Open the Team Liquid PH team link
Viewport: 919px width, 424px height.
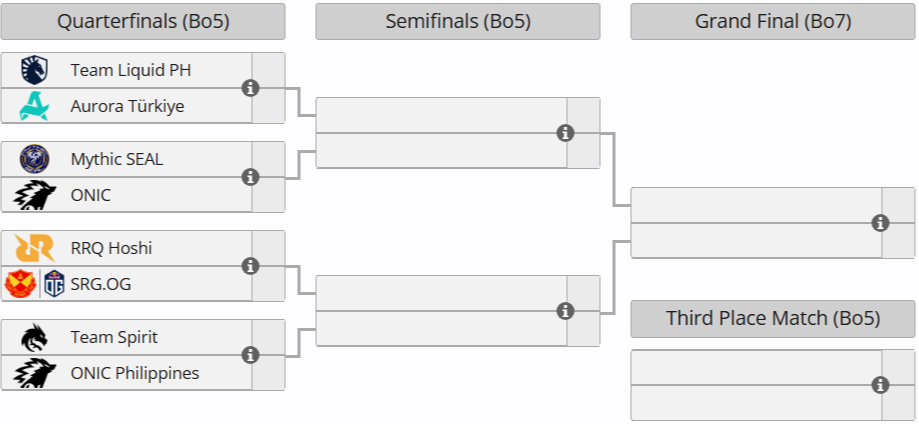coord(130,70)
